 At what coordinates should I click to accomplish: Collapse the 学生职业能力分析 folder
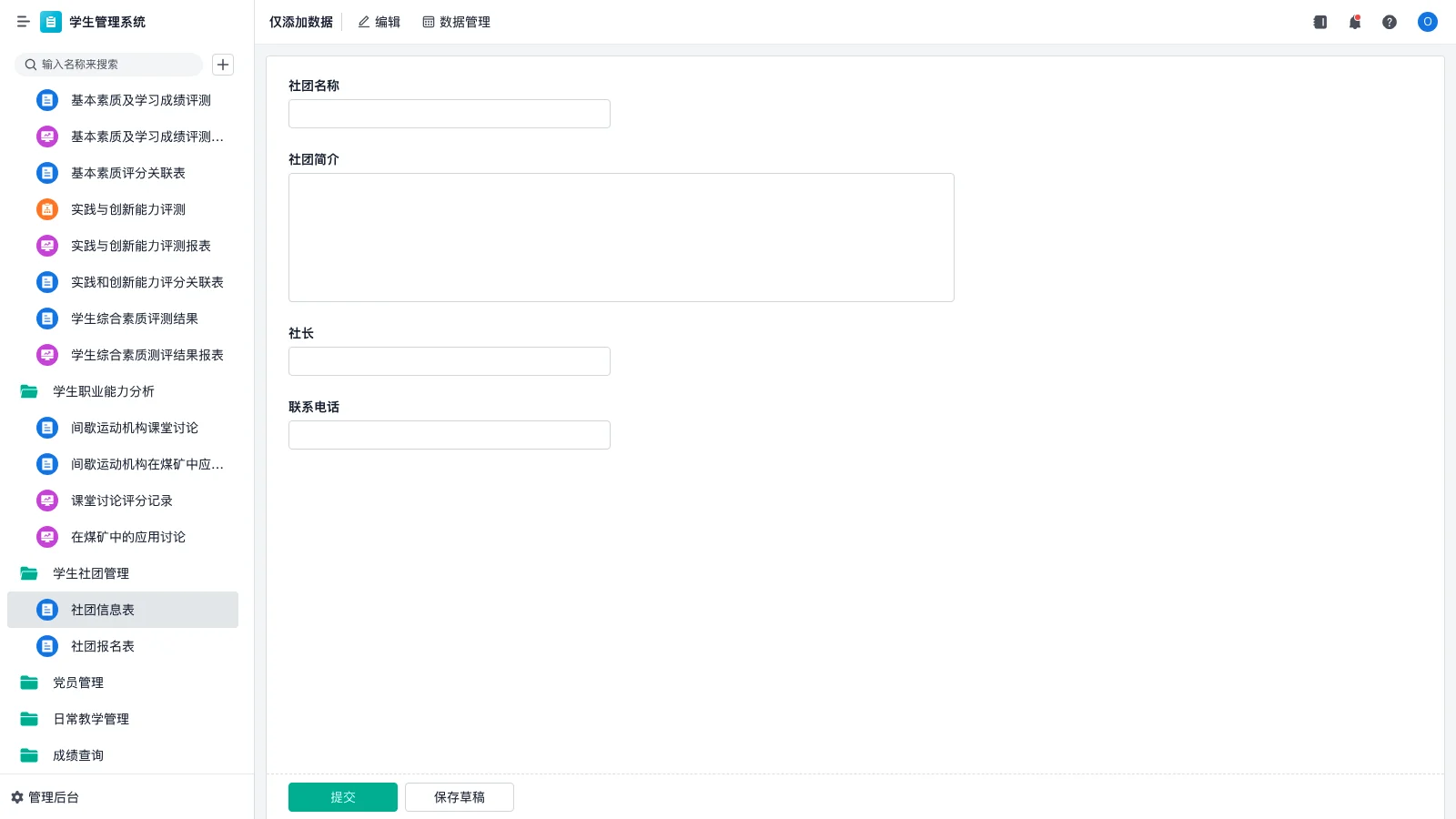point(103,391)
